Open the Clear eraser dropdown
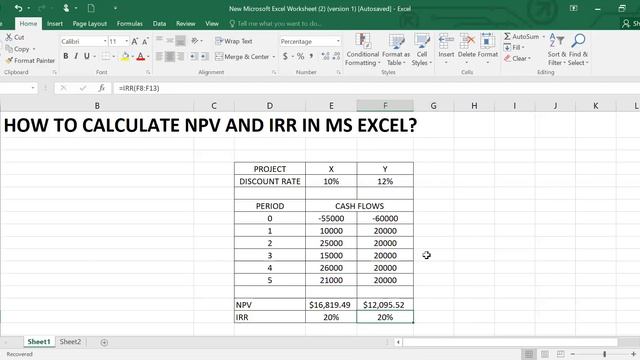The width and height of the screenshot is (640, 360). point(517,58)
